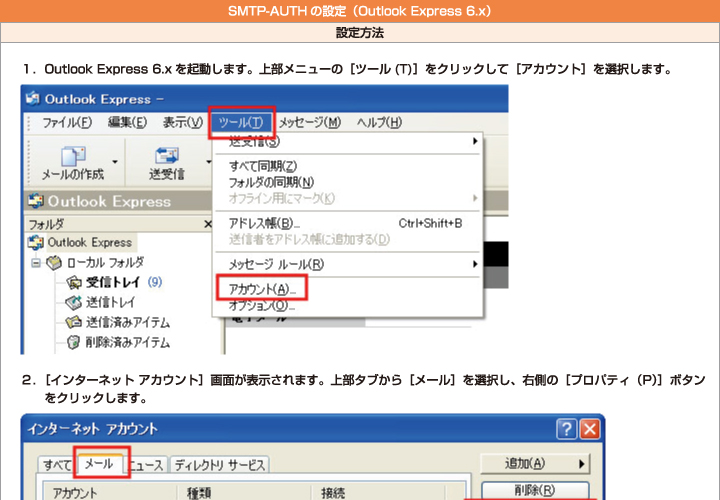Open the ヘルプ(H) menu

379,123
